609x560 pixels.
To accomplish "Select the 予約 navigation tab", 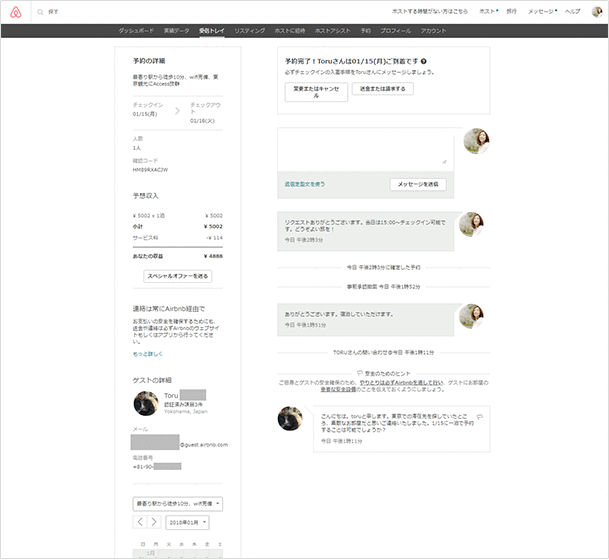I will (365, 31).
